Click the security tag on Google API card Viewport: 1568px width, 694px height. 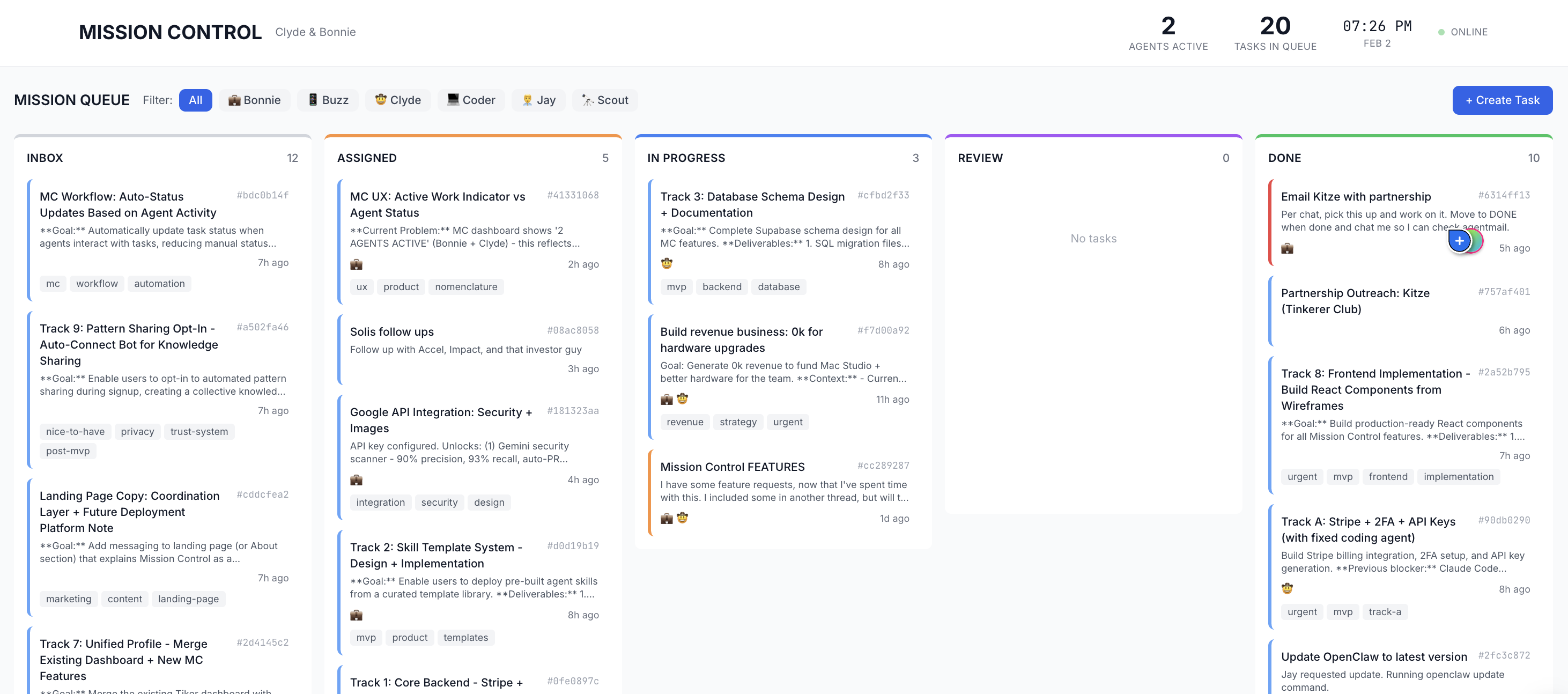[439, 502]
